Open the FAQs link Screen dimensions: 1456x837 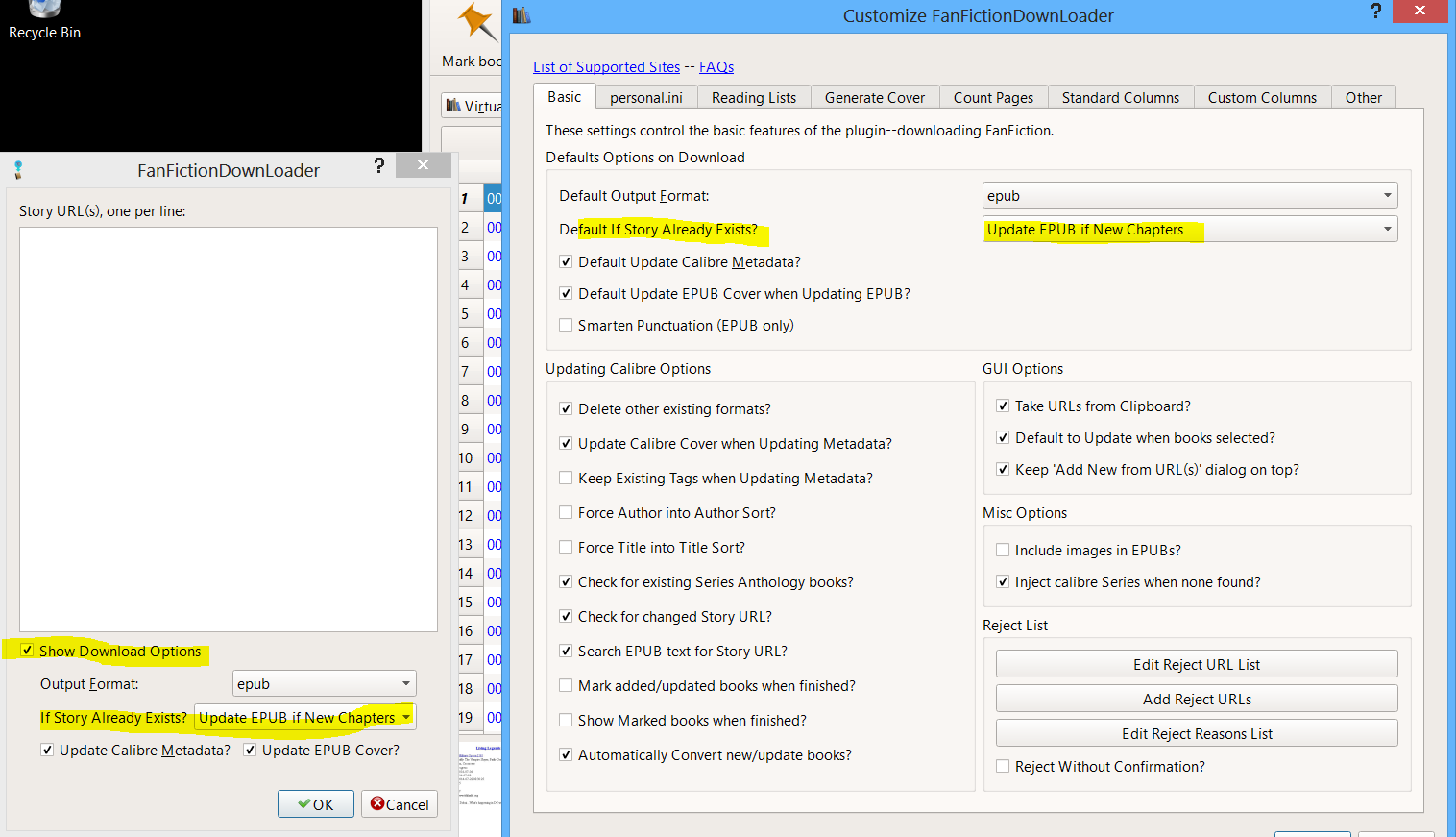(716, 66)
